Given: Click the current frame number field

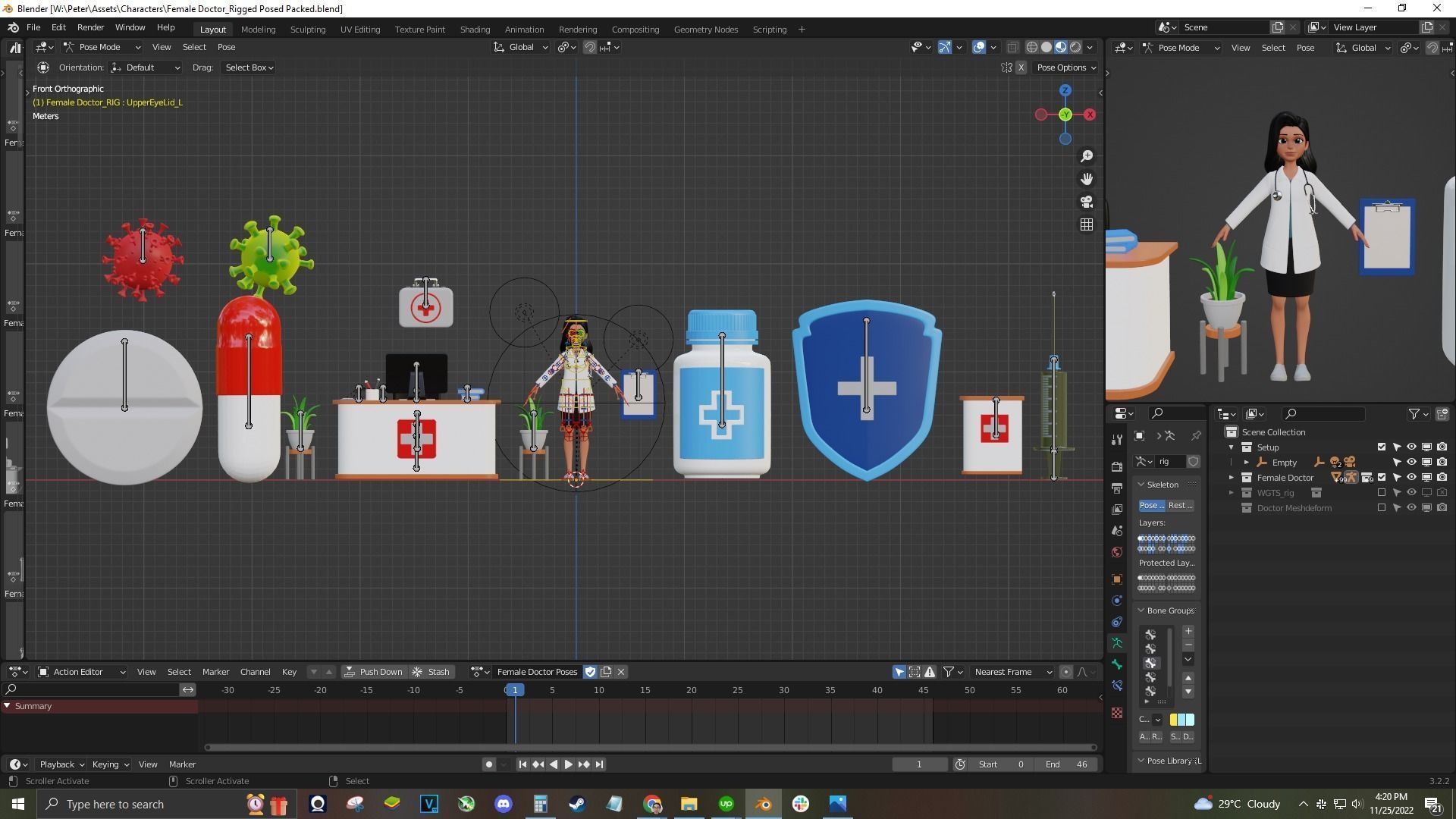Looking at the screenshot, I should point(919,764).
